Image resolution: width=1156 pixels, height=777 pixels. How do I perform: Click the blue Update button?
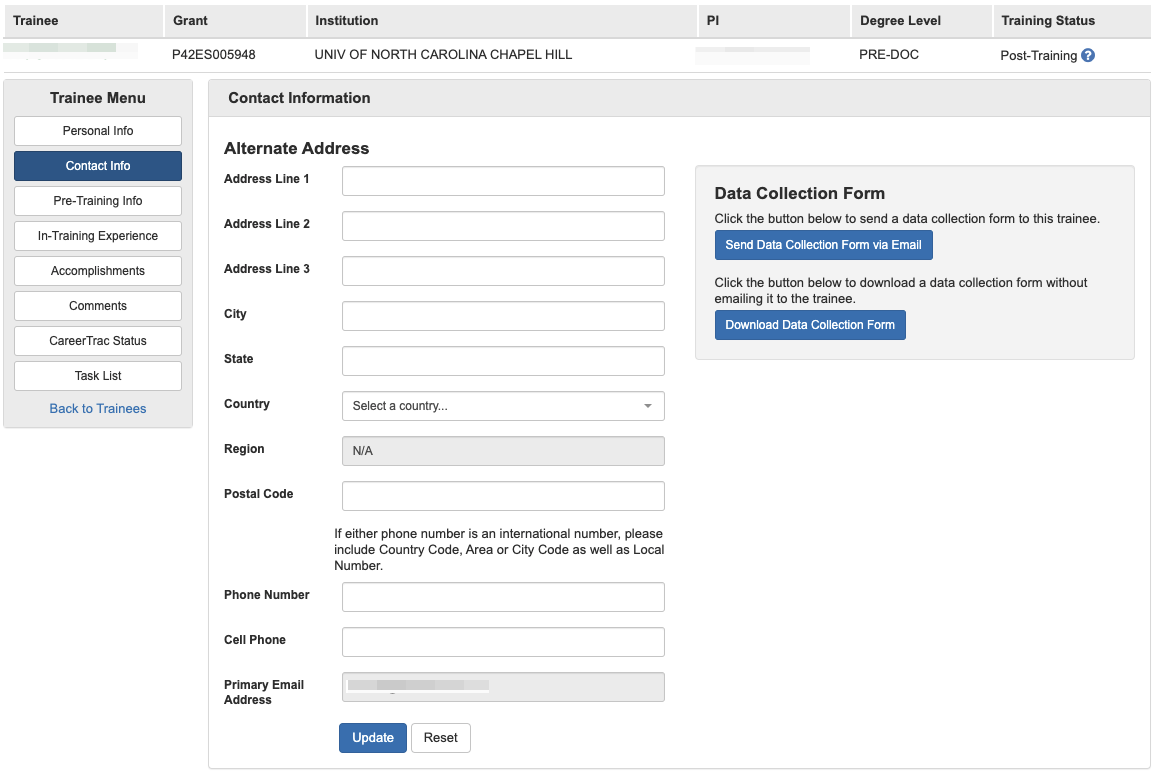click(373, 738)
